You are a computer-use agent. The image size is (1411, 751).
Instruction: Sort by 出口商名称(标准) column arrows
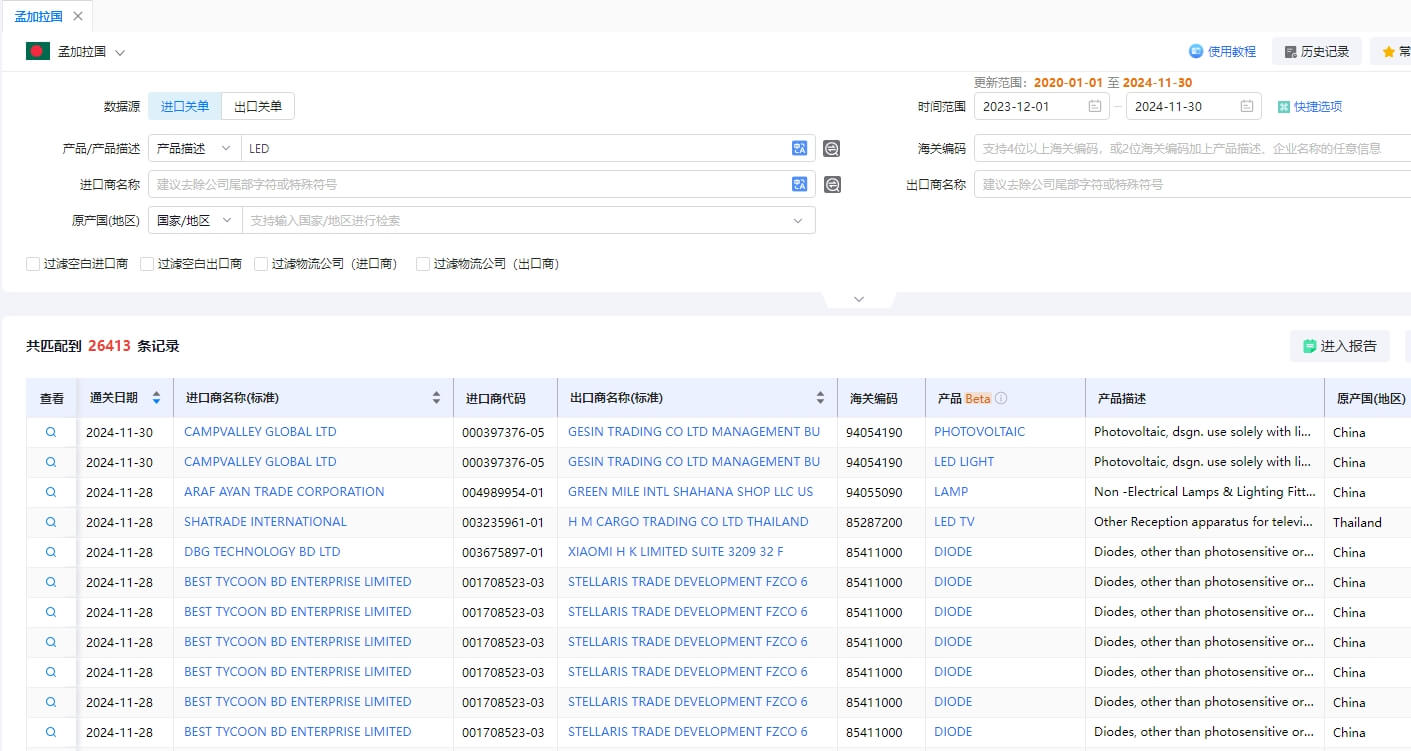click(x=820, y=398)
